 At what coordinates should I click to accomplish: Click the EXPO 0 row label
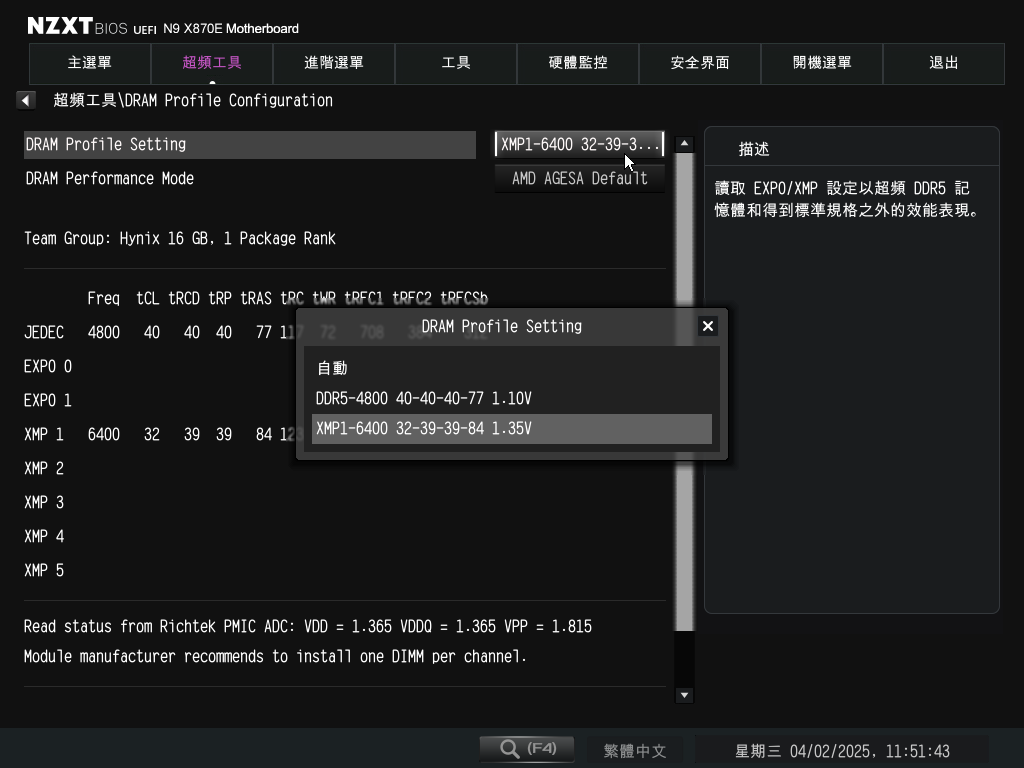48,366
